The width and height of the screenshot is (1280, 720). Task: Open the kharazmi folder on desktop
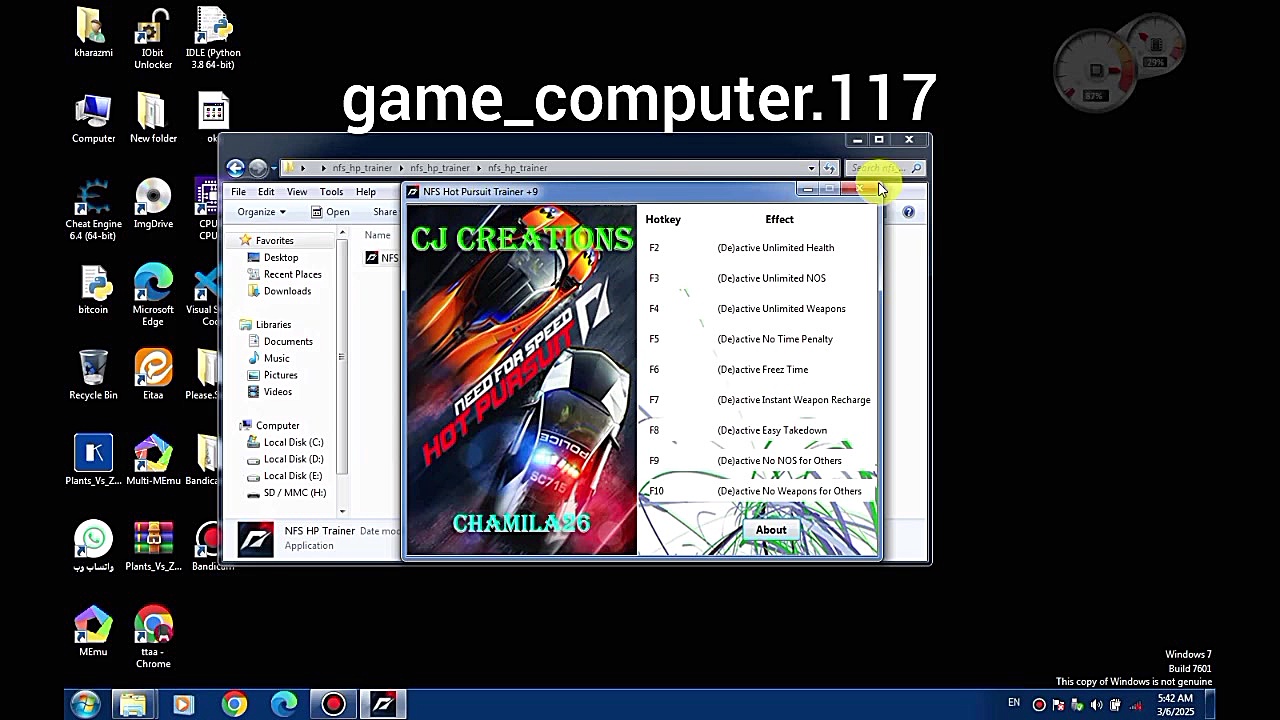93,32
